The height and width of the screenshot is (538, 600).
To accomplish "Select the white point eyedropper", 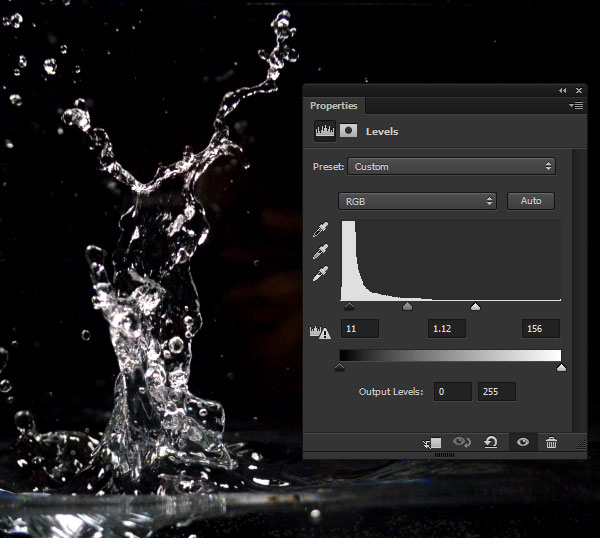I will coord(321,273).
